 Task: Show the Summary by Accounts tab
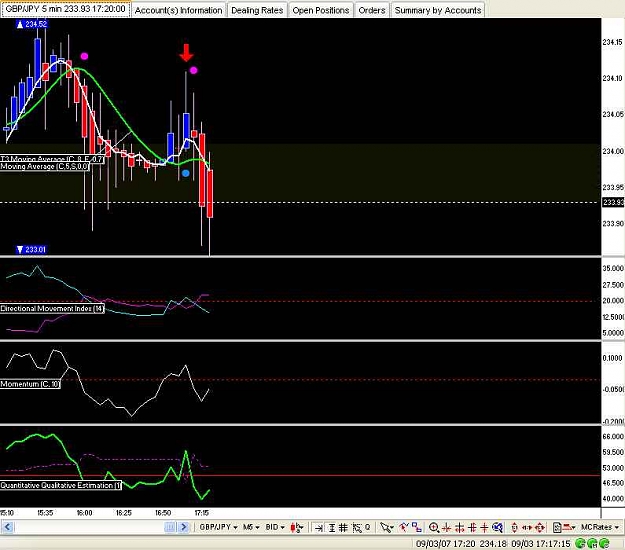point(438,10)
